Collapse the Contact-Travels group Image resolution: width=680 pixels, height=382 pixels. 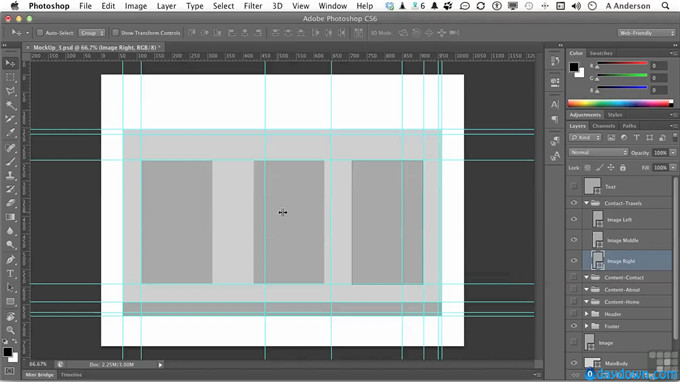tap(586, 203)
